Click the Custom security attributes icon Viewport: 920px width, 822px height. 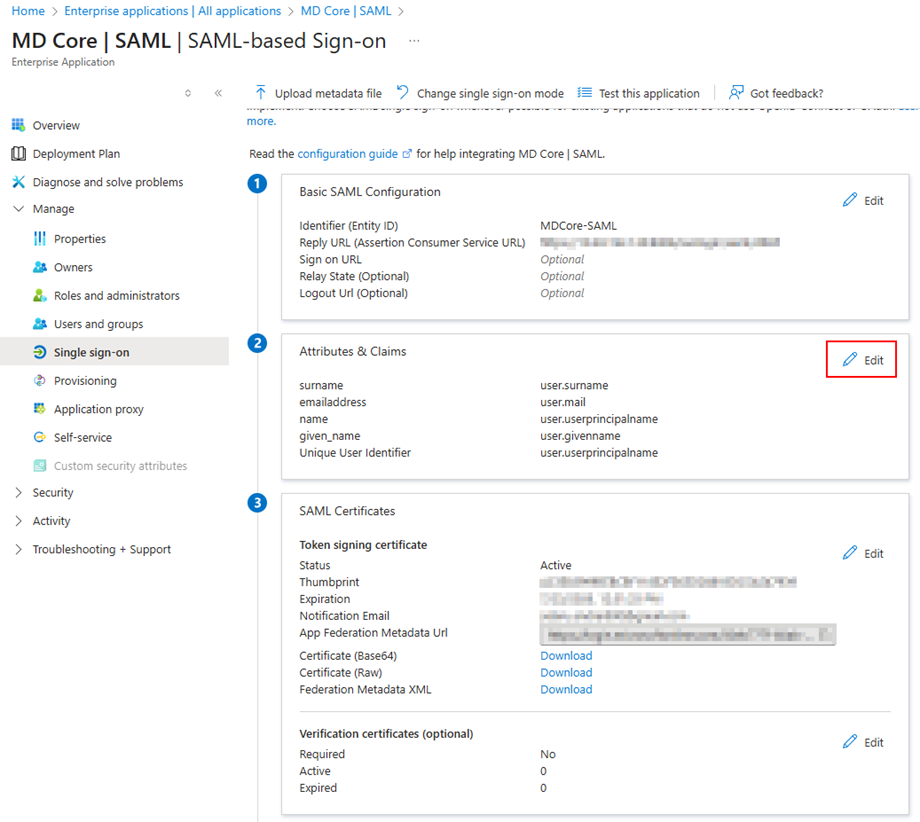coord(39,465)
